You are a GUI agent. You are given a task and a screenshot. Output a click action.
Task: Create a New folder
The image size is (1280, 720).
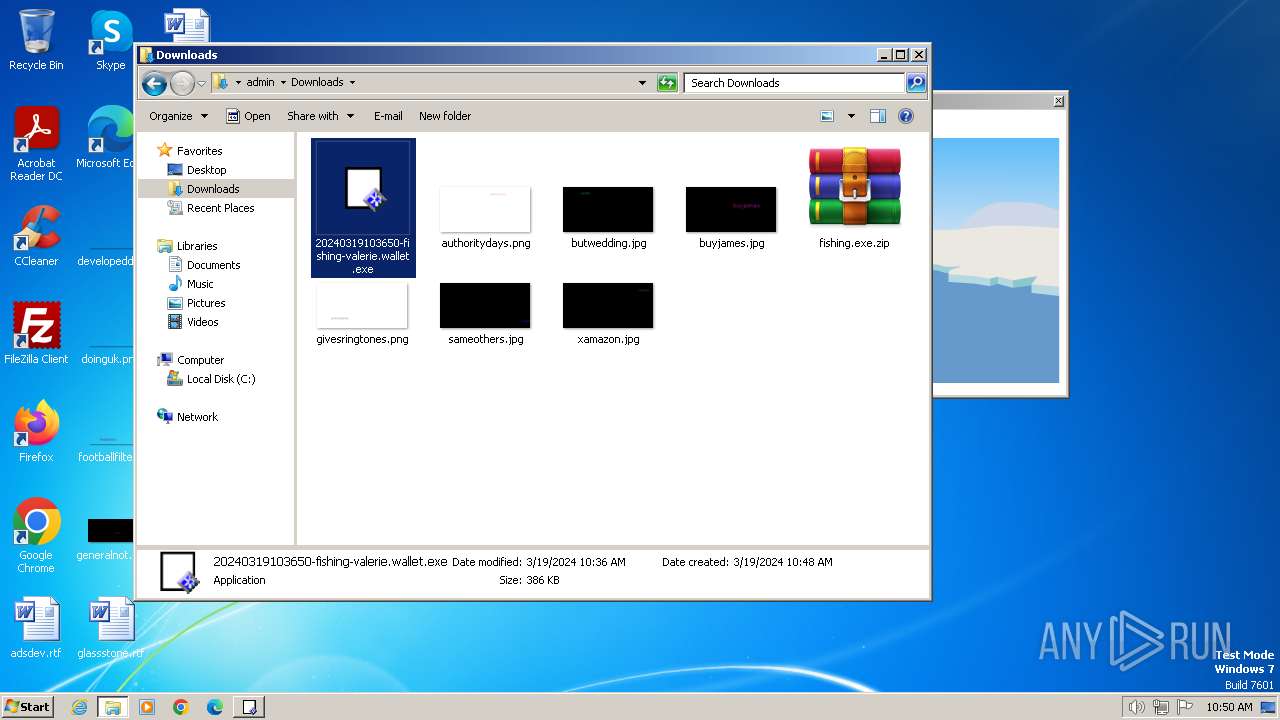[x=445, y=116]
